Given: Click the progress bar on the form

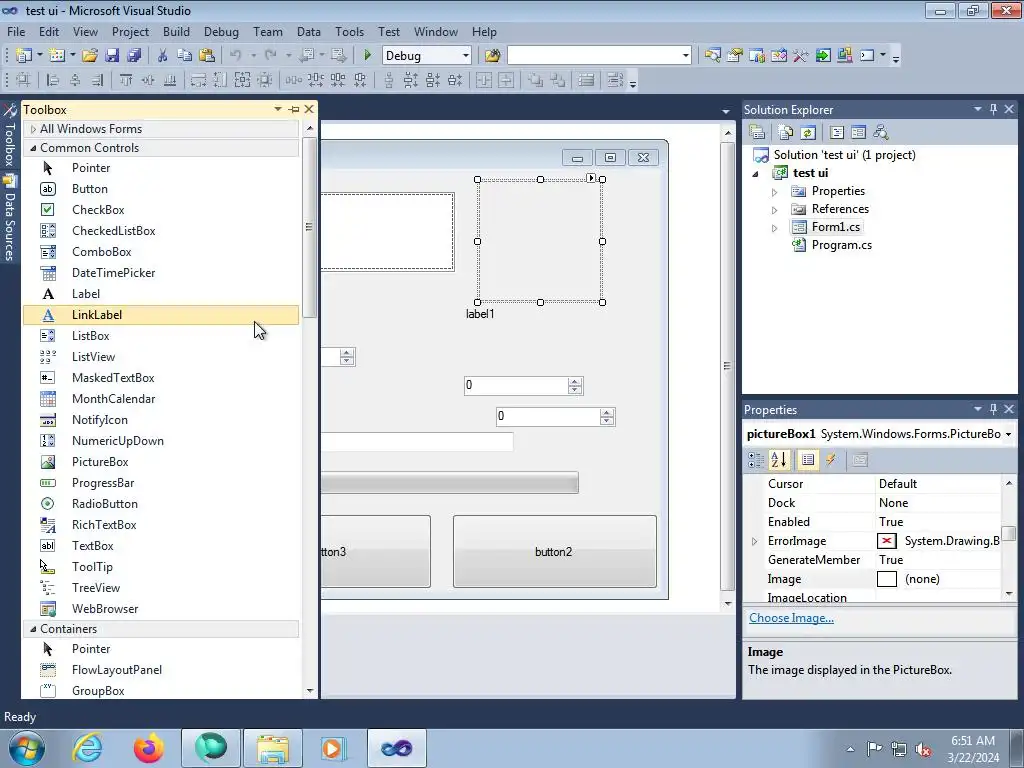Looking at the screenshot, I should [449, 483].
